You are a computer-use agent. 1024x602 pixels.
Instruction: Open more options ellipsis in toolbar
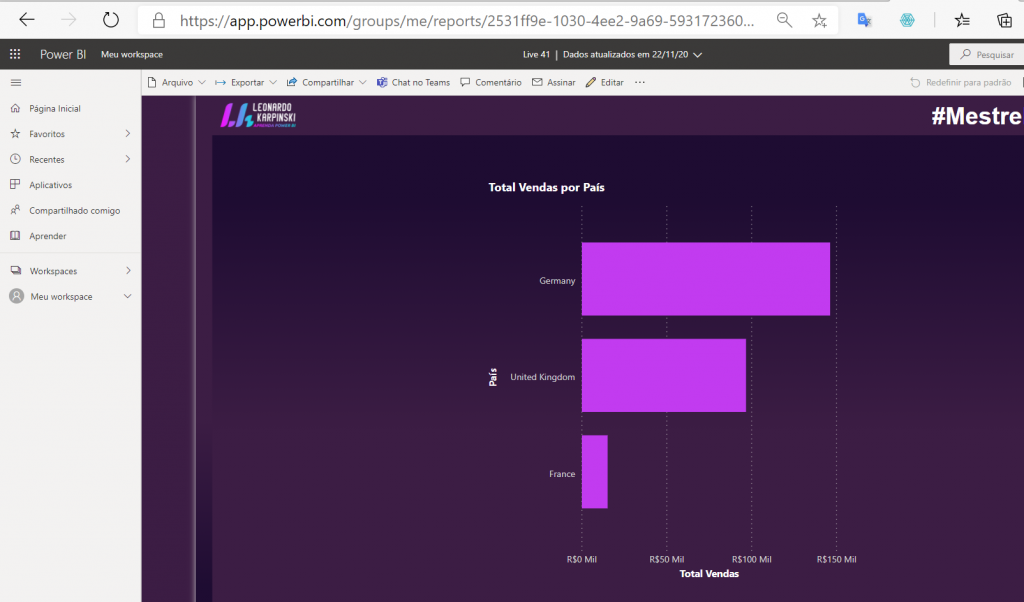point(640,82)
